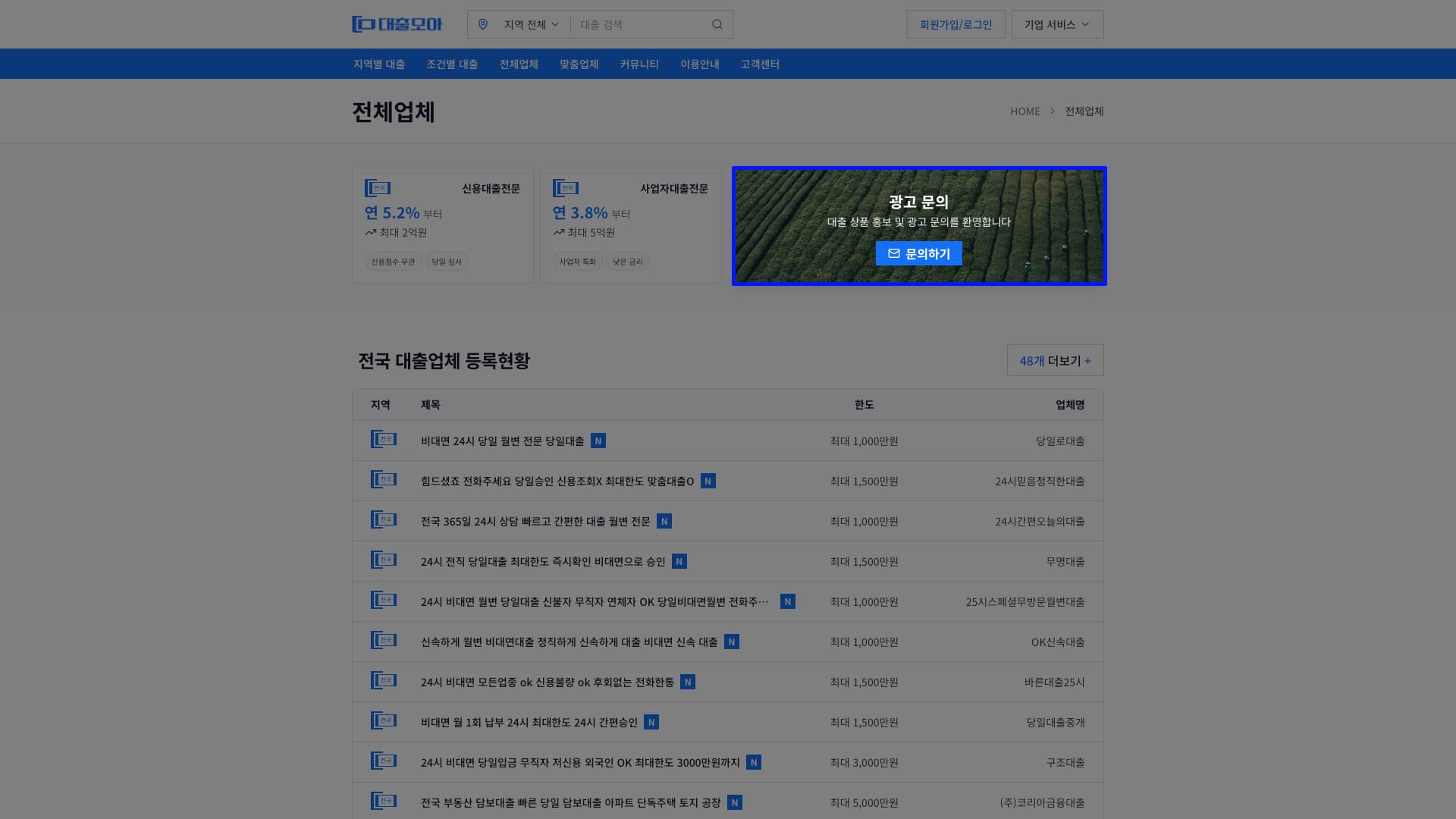Click the 전국 badge on the 신용대출전문 card

378,188
